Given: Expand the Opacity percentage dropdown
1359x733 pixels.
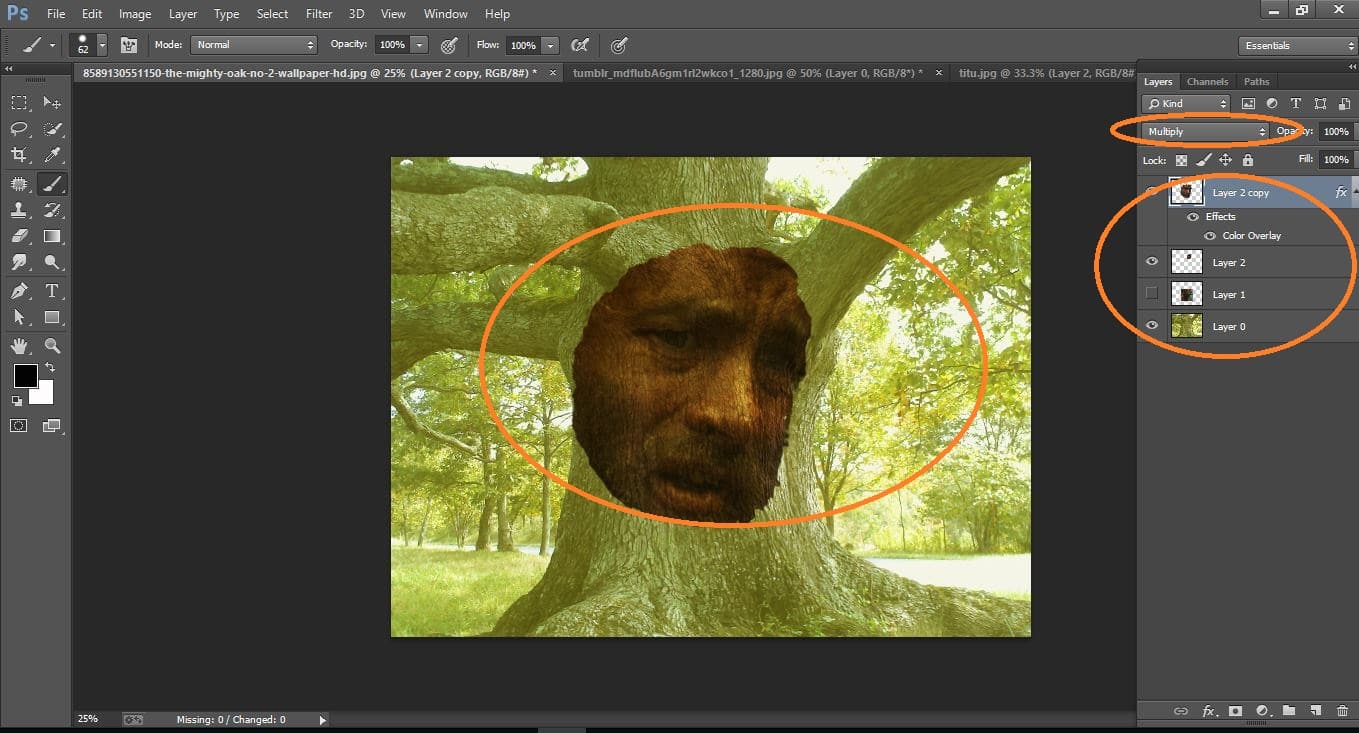Looking at the screenshot, I should point(419,44).
